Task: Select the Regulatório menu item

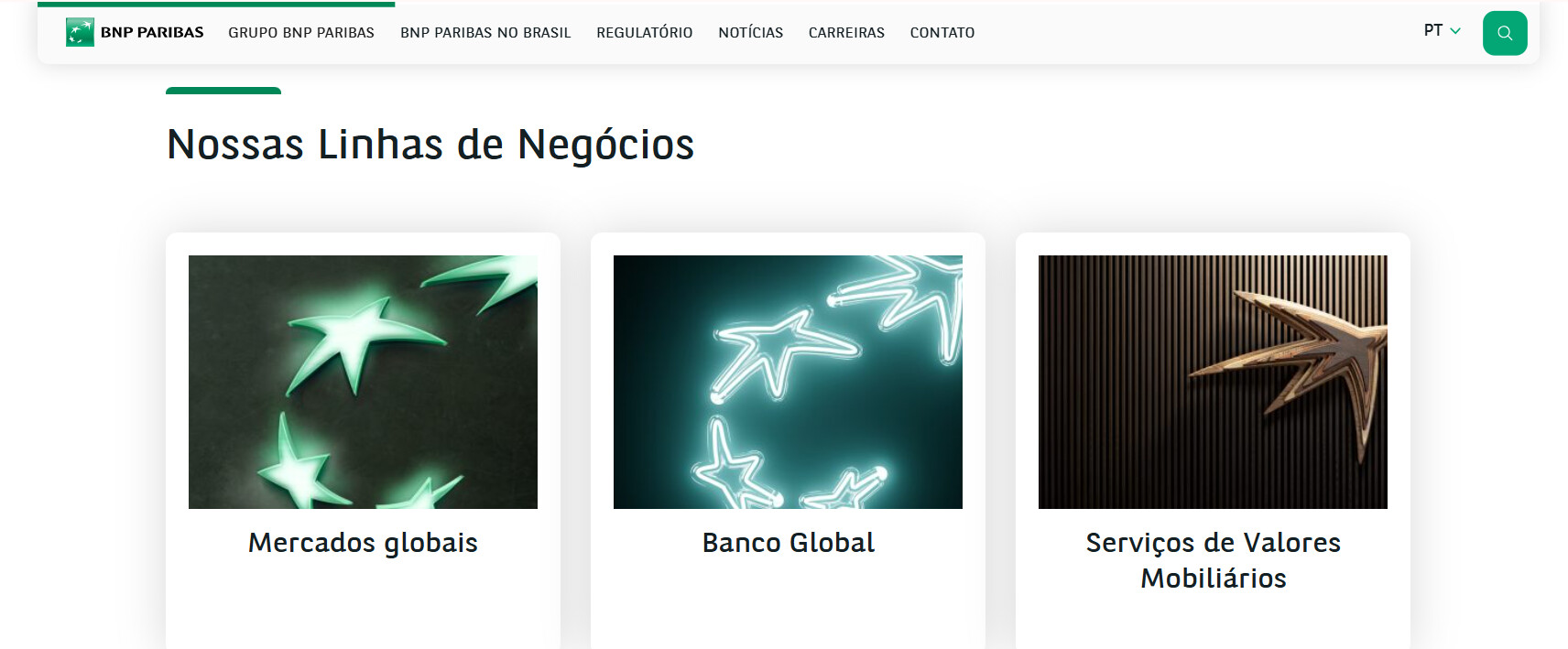Action: click(645, 33)
